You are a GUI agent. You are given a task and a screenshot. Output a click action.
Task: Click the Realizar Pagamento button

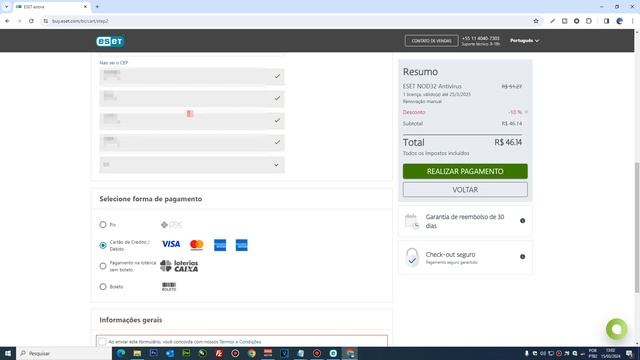(465, 171)
